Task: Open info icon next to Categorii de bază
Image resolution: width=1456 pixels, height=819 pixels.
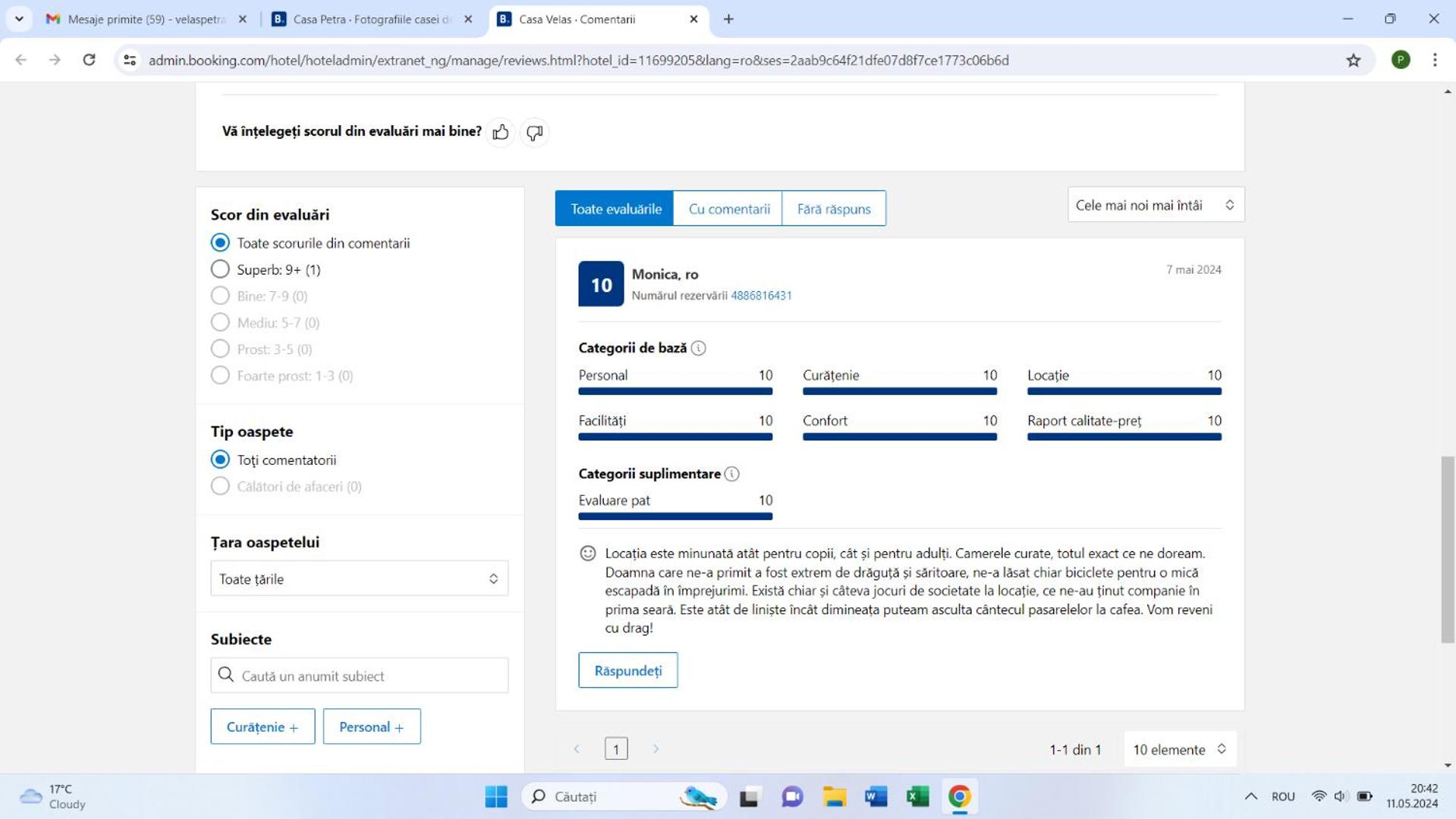Action: pyautogui.click(x=698, y=348)
